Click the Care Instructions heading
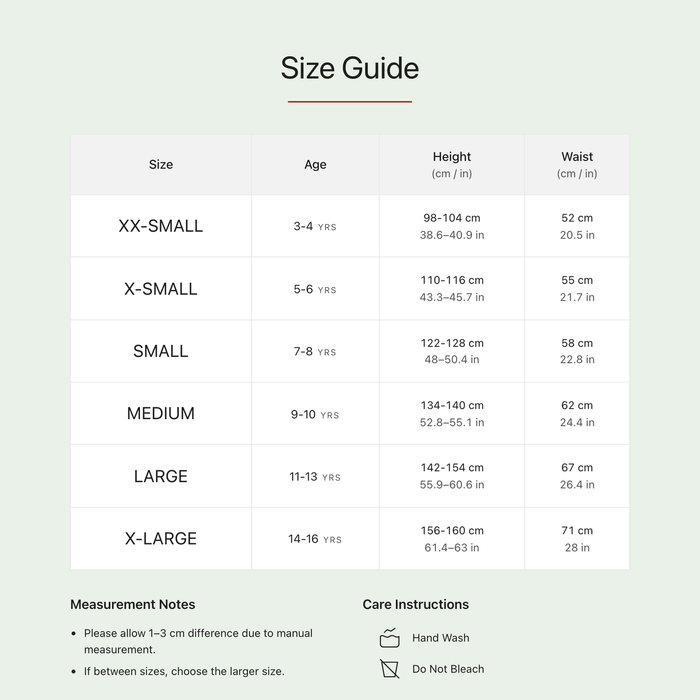This screenshot has height=700, width=700. coord(416,604)
